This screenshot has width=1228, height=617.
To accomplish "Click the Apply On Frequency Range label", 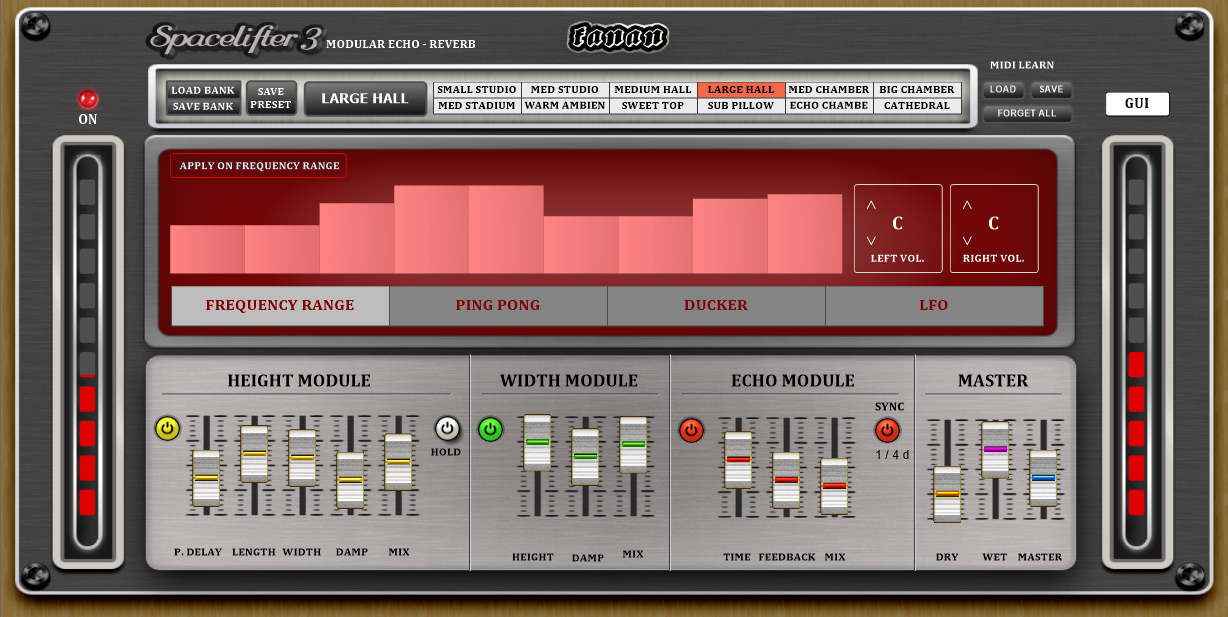I will tap(259, 166).
